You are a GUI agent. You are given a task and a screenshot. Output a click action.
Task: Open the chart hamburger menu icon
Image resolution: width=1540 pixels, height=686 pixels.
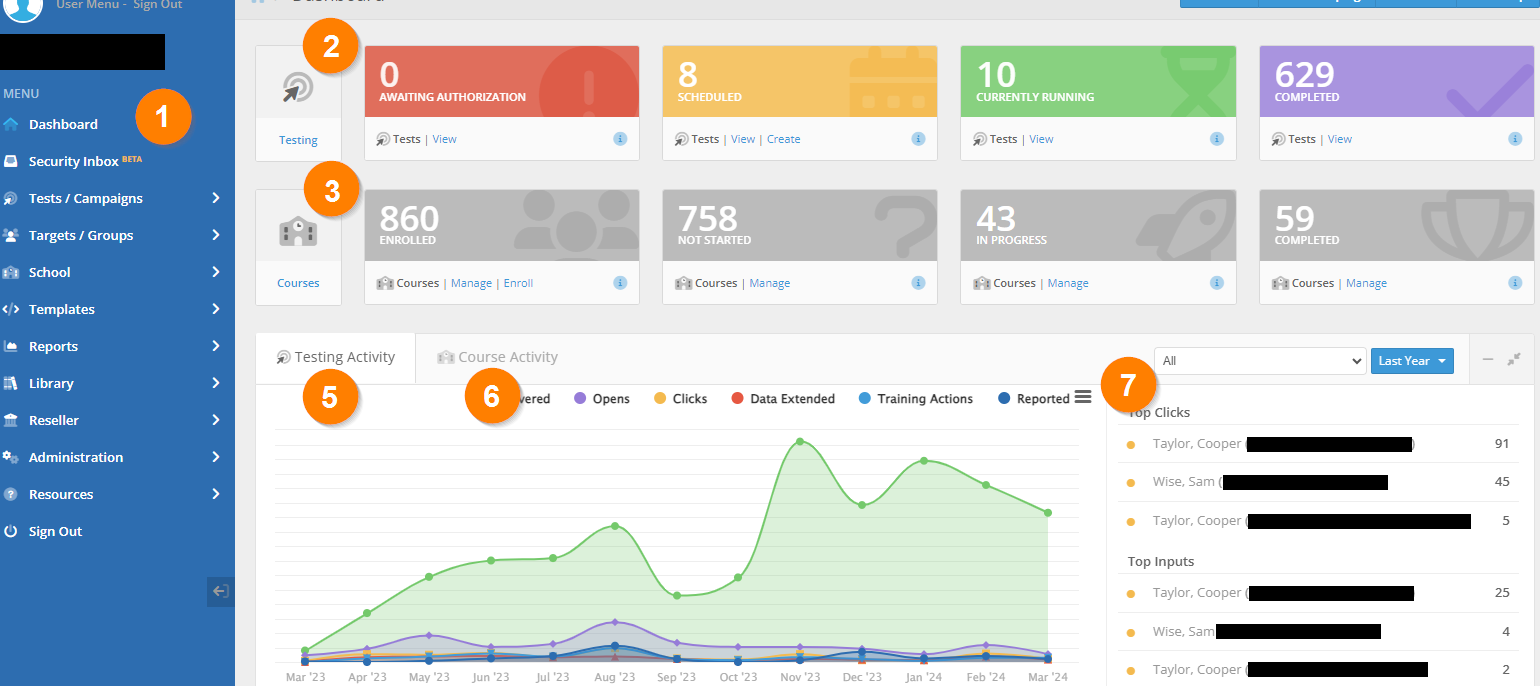(1083, 398)
